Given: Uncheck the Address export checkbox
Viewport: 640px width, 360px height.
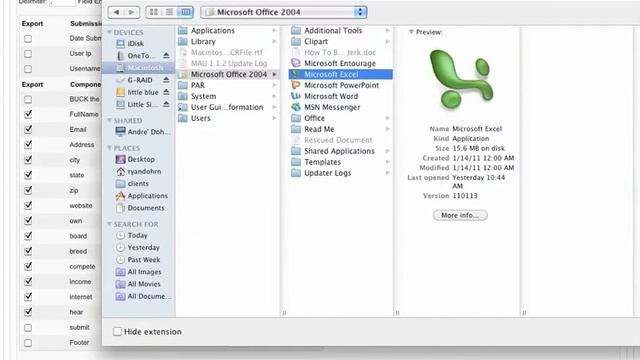Looking at the screenshot, I should click(28, 144).
